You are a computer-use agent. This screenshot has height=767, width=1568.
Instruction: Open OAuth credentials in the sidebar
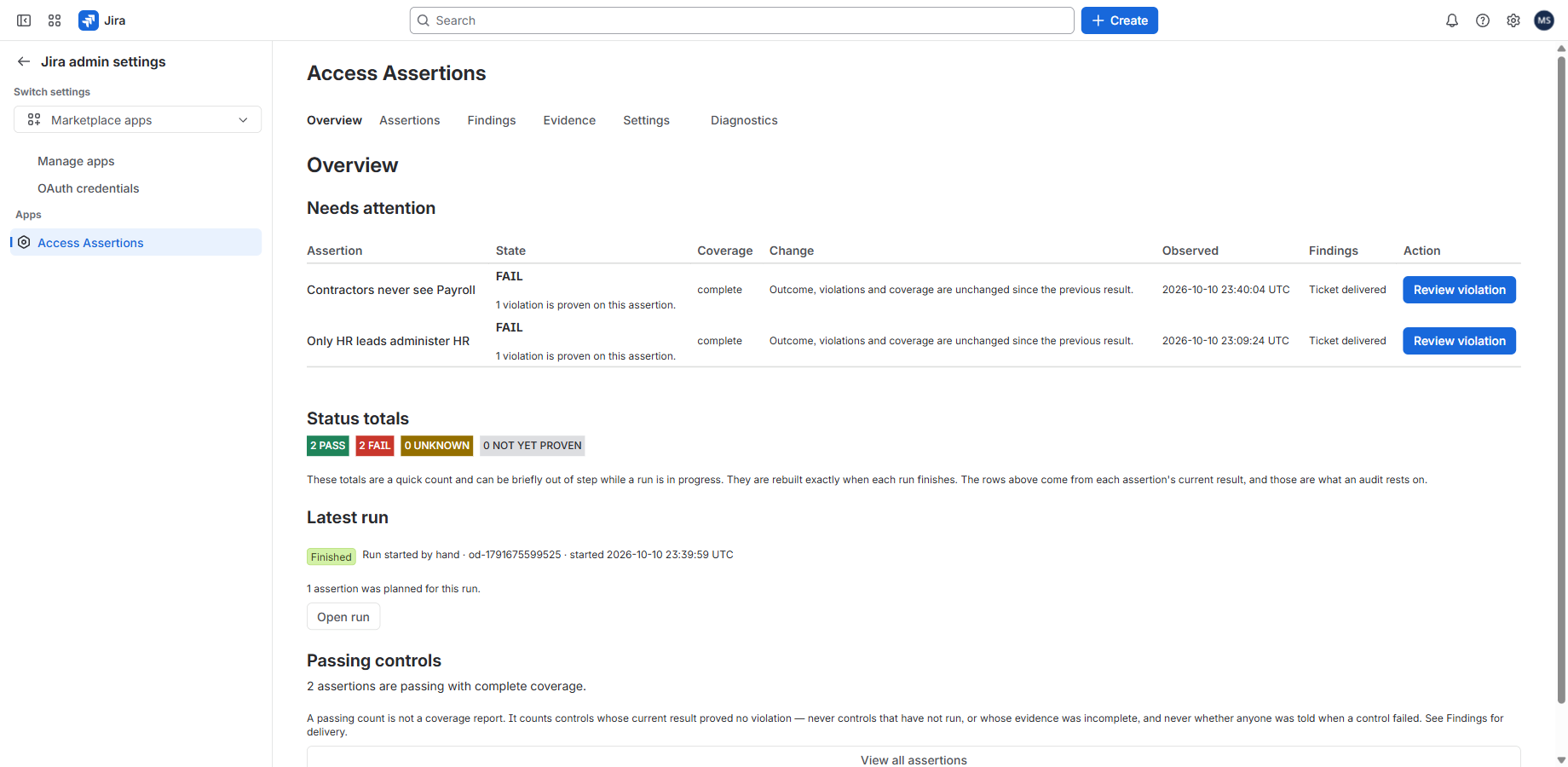89,188
